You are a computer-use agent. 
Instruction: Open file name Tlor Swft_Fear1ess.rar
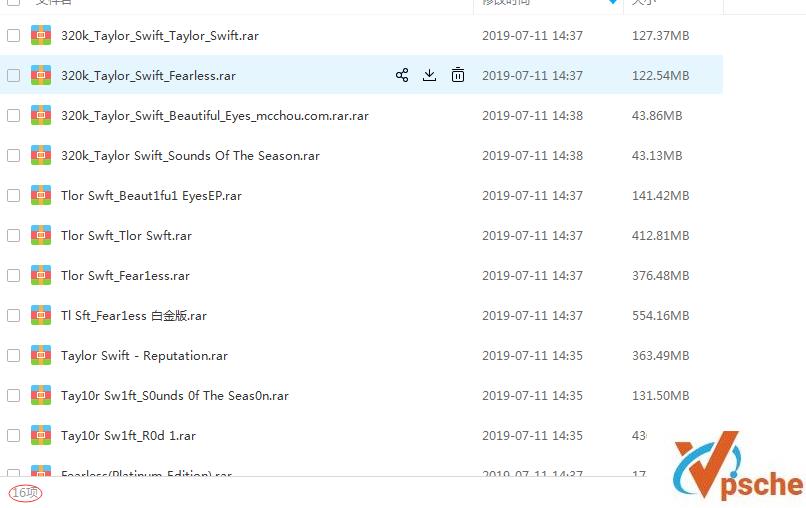point(125,276)
